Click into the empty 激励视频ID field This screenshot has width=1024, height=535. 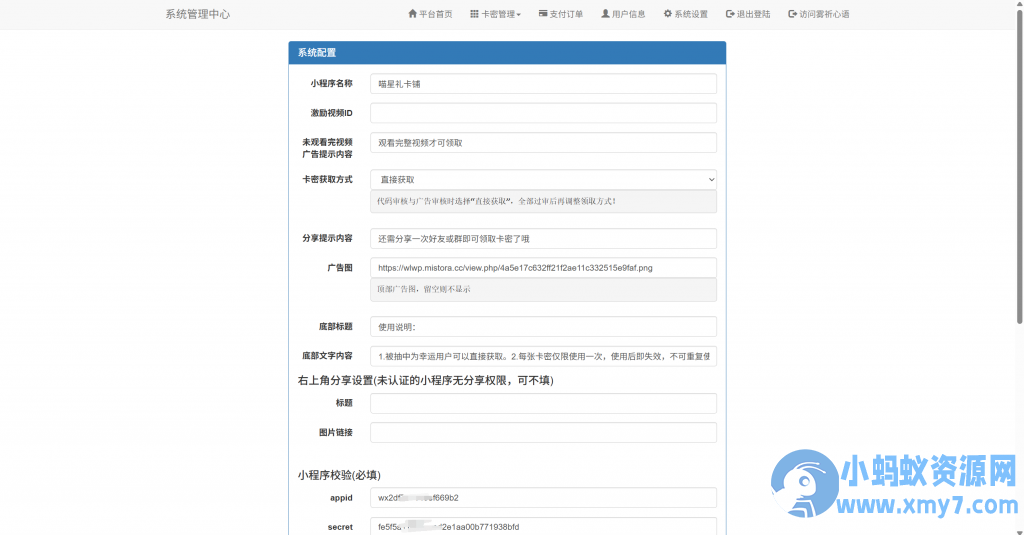point(543,113)
